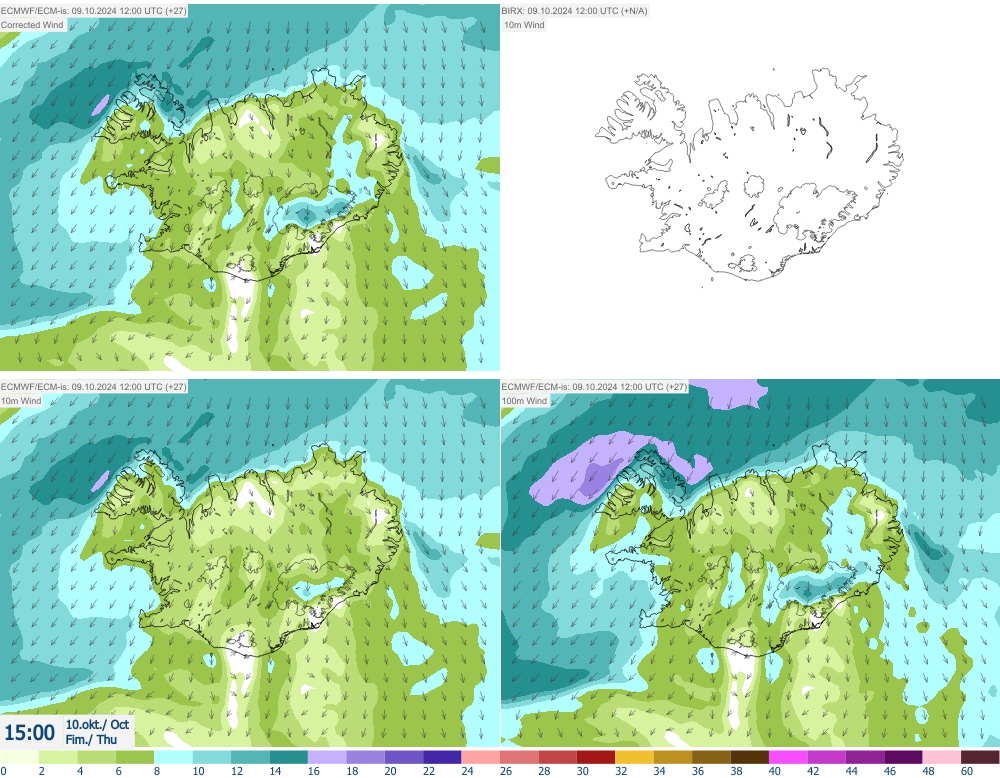Click the ECMWF header above 'Corrected Wind'
This screenshot has width=1000, height=778.
pos(94,11)
